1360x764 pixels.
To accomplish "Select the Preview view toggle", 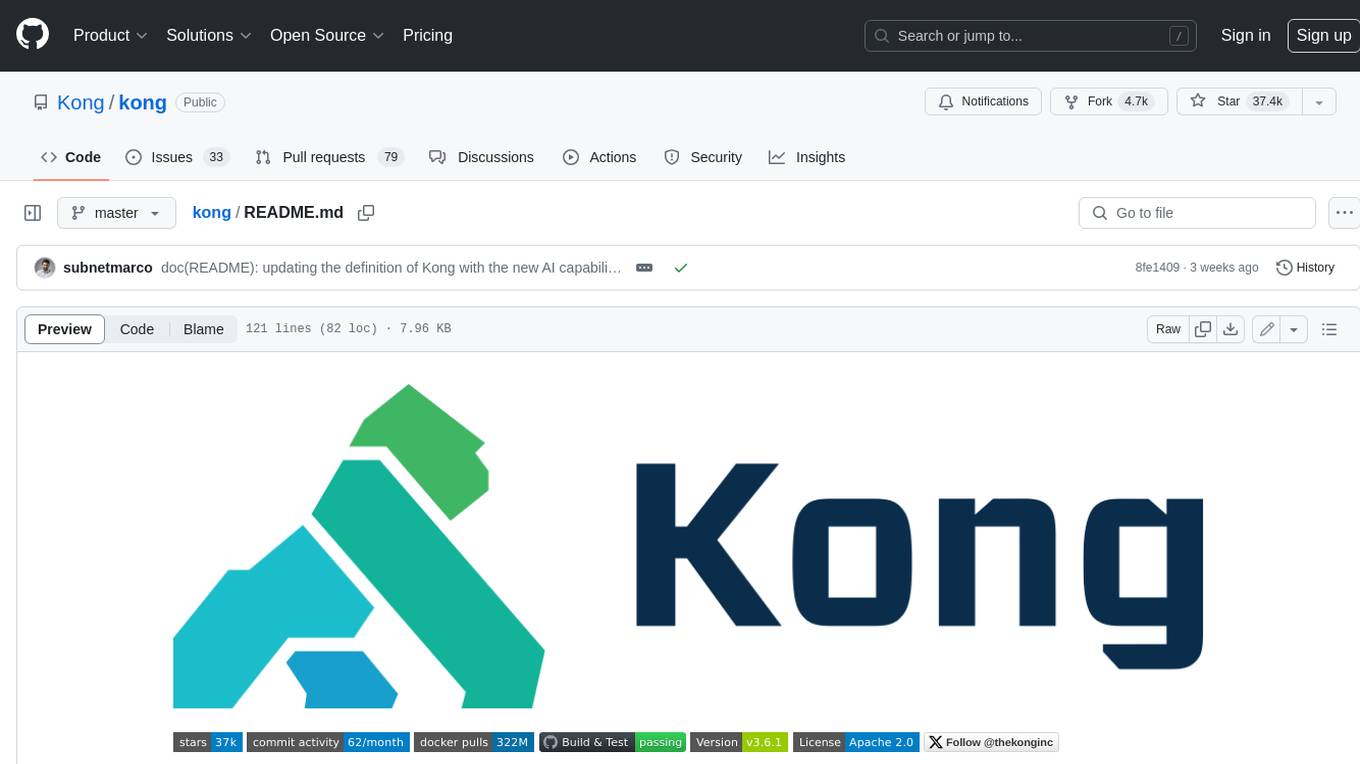I will click(65, 329).
